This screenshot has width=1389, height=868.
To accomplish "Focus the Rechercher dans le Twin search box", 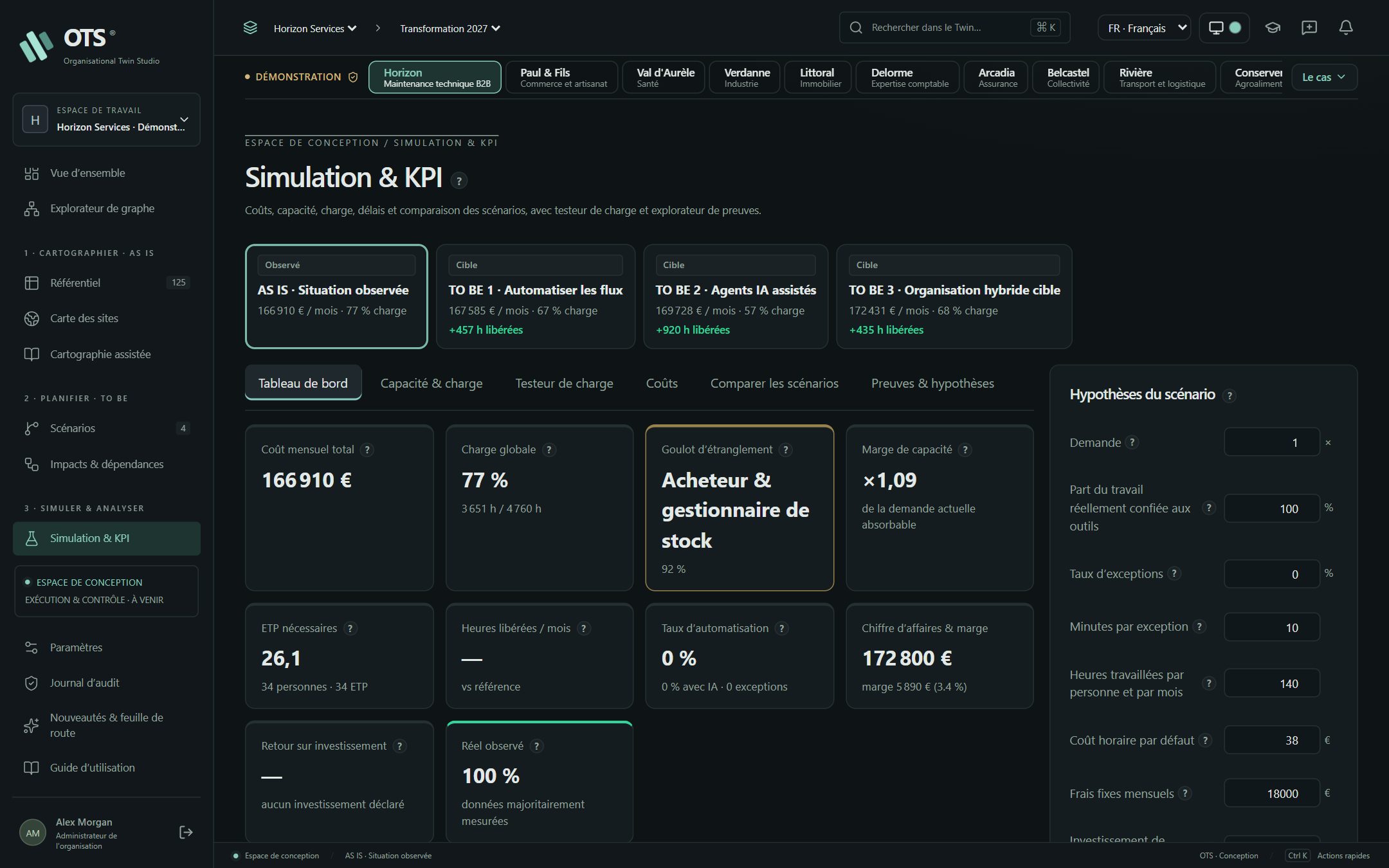I will point(954,28).
